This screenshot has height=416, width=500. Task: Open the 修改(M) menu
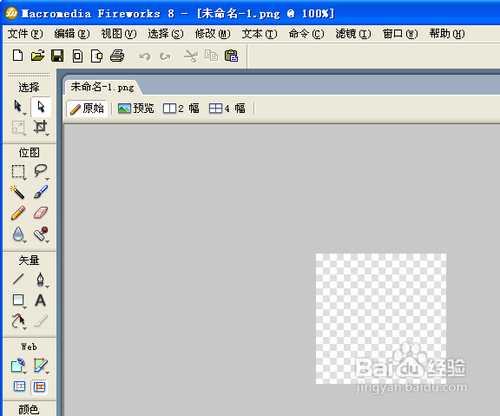(213, 34)
